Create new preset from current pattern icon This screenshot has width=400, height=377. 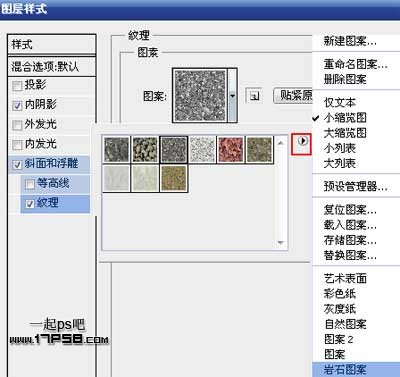click(x=254, y=96)
